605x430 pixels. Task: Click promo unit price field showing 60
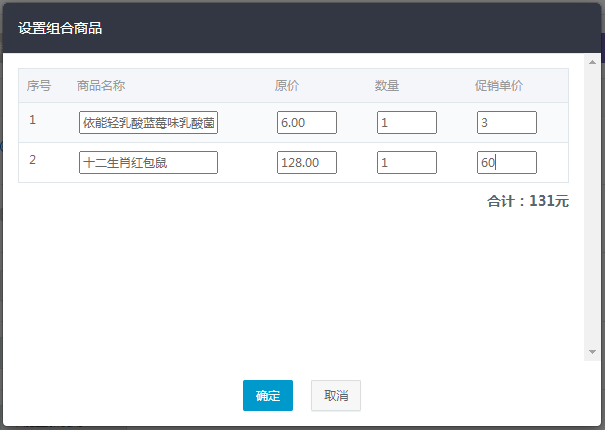pos(507,163)
